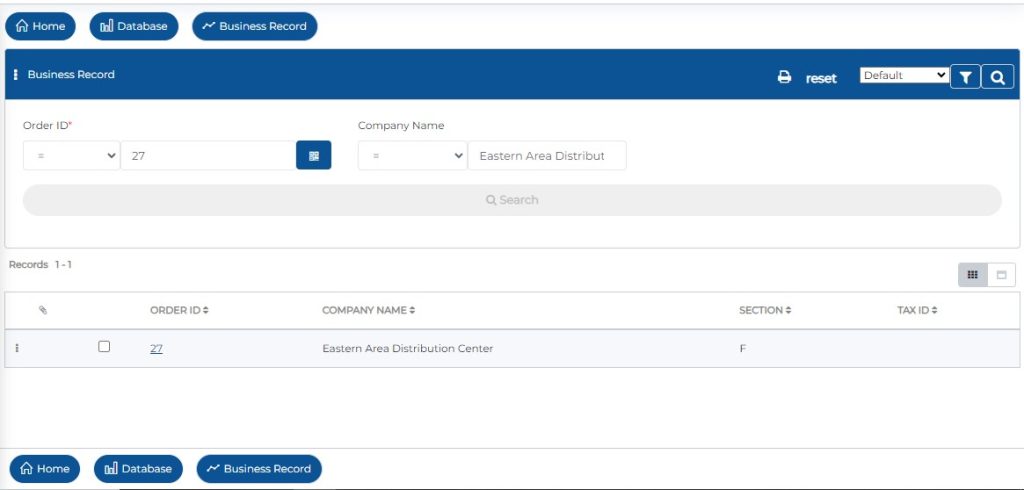
Task: Go to Home in bottom breadcrumb
Action: (45, 468)
